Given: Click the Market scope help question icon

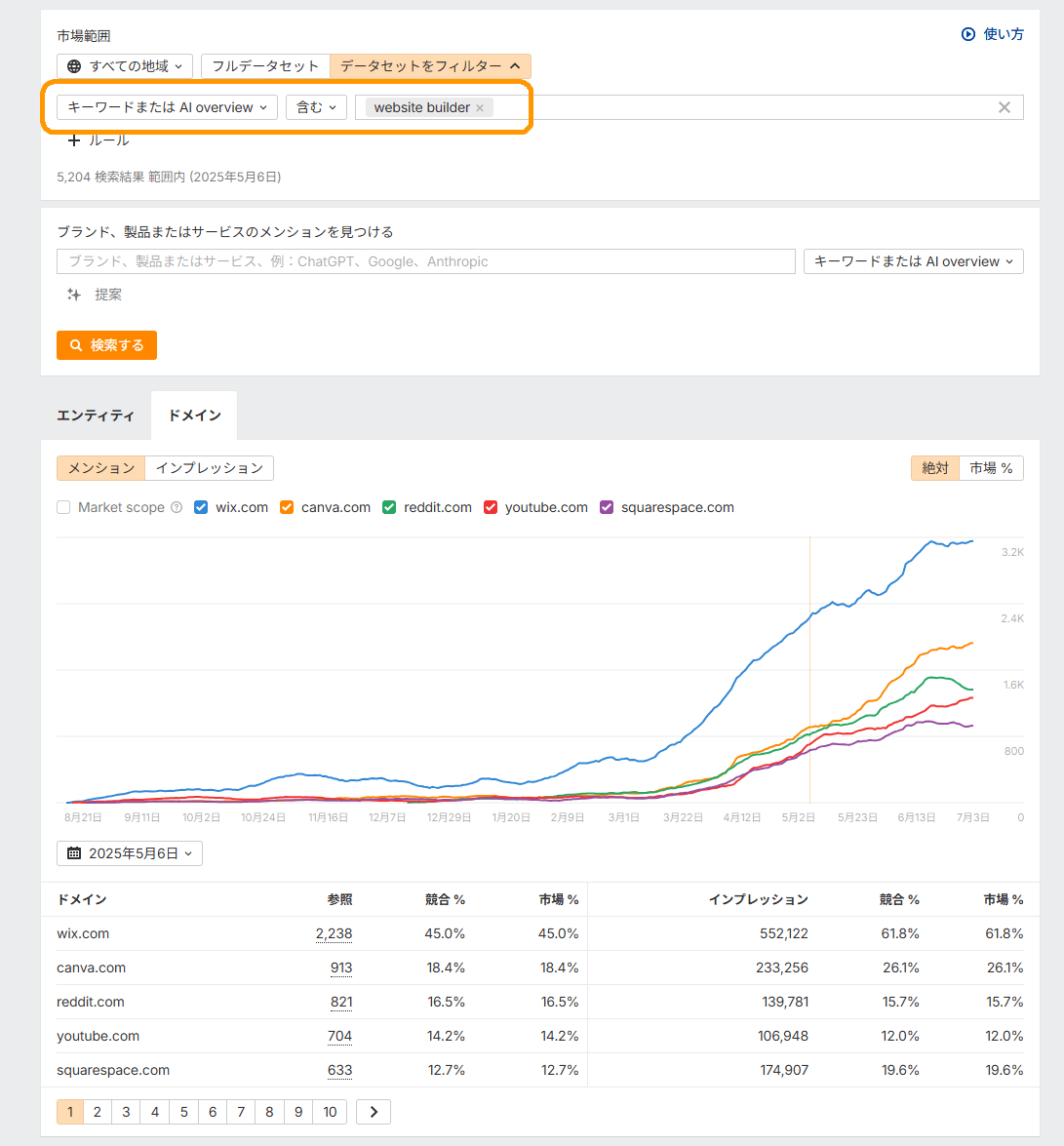Looking at the screenshot, I should click(x=177, y=507).
